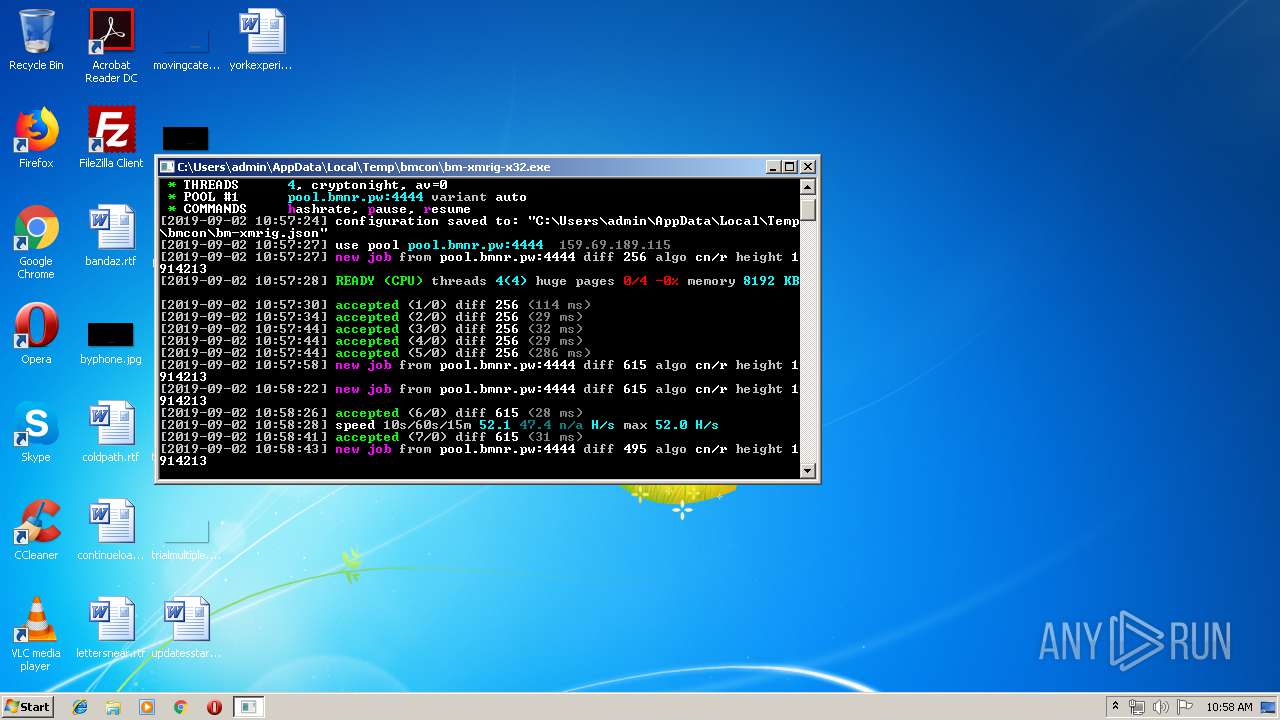Viewport: 1280px width, 720px height.
Task: Minimize the bm-xmrig console window
Action: click(773, 167)
